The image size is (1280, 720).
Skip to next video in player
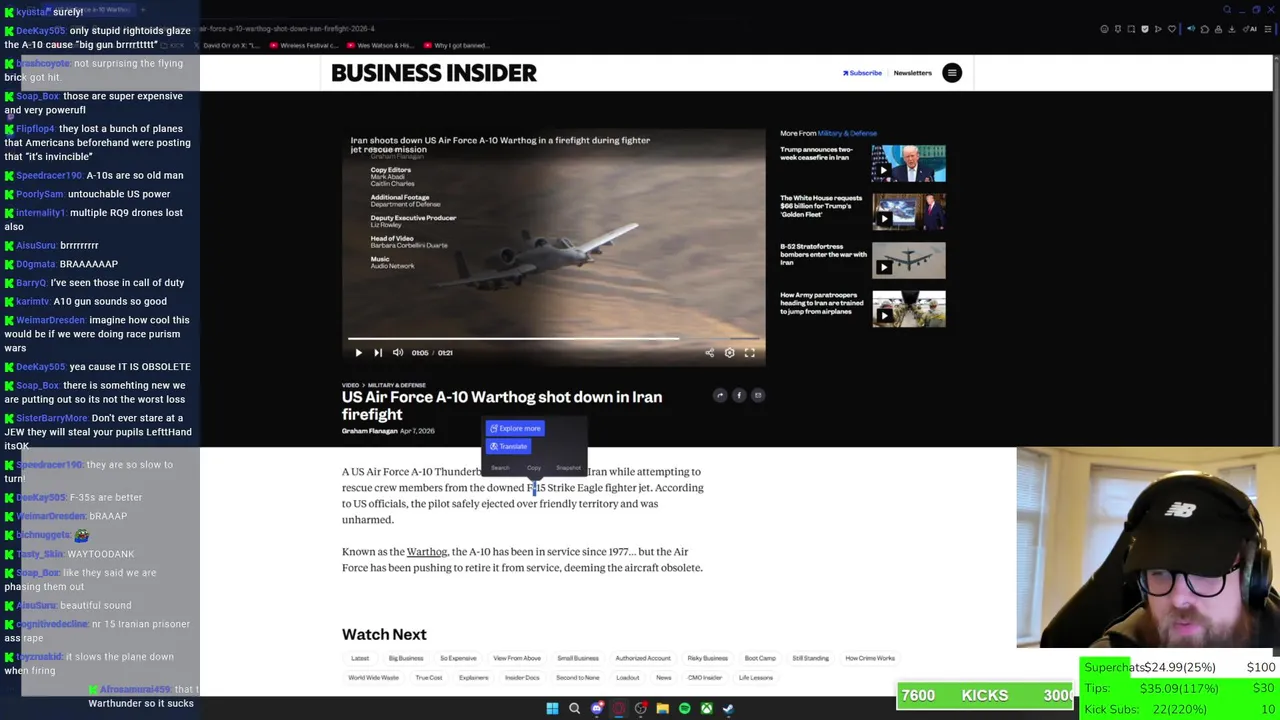tap(378, 352)
